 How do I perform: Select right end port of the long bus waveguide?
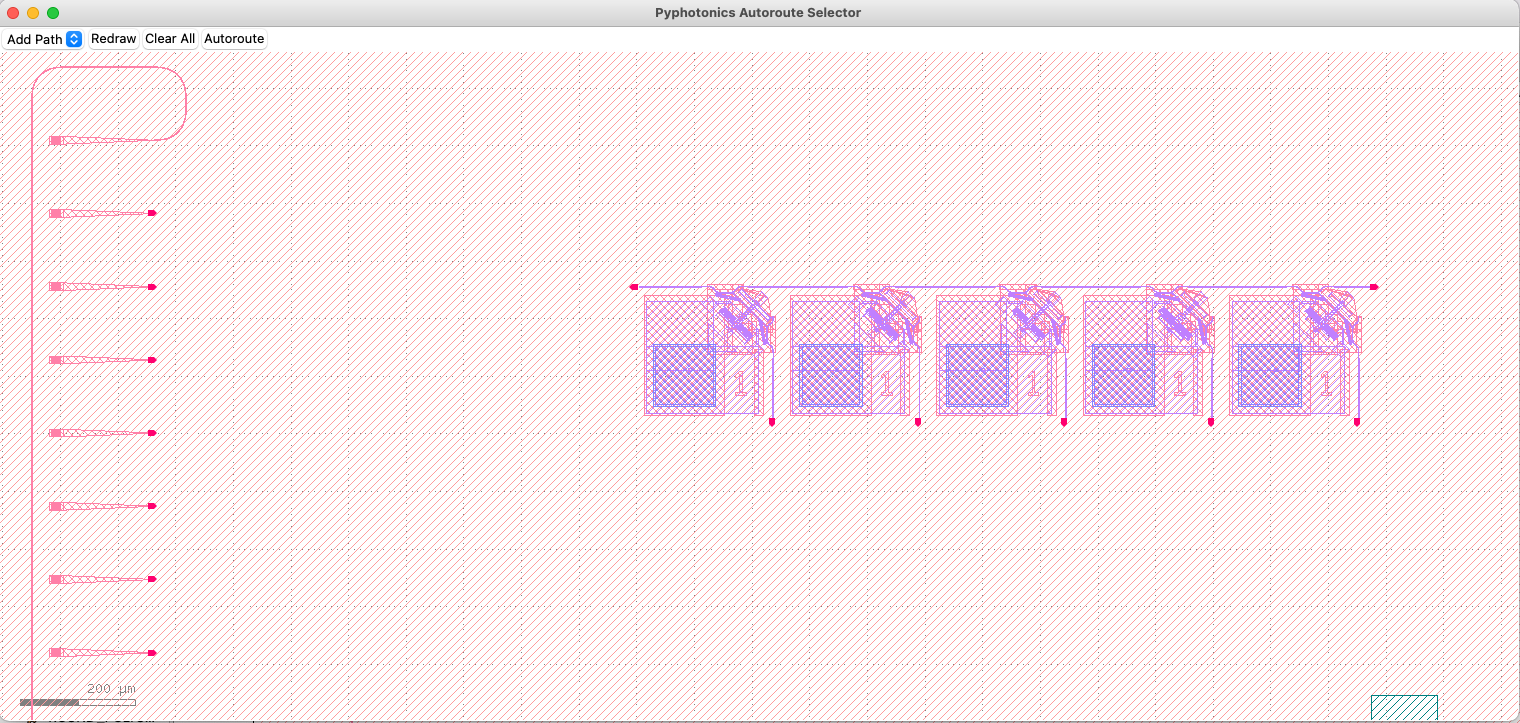point(1374,287)
